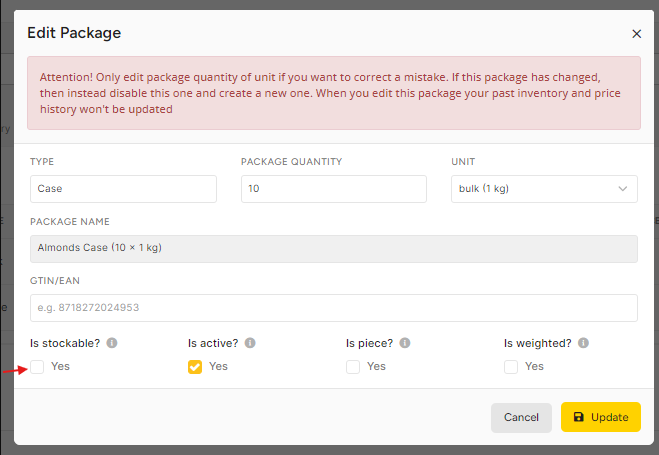Uncheck the Is active checkbox
The image size is (659, 455).
(195, 367)
